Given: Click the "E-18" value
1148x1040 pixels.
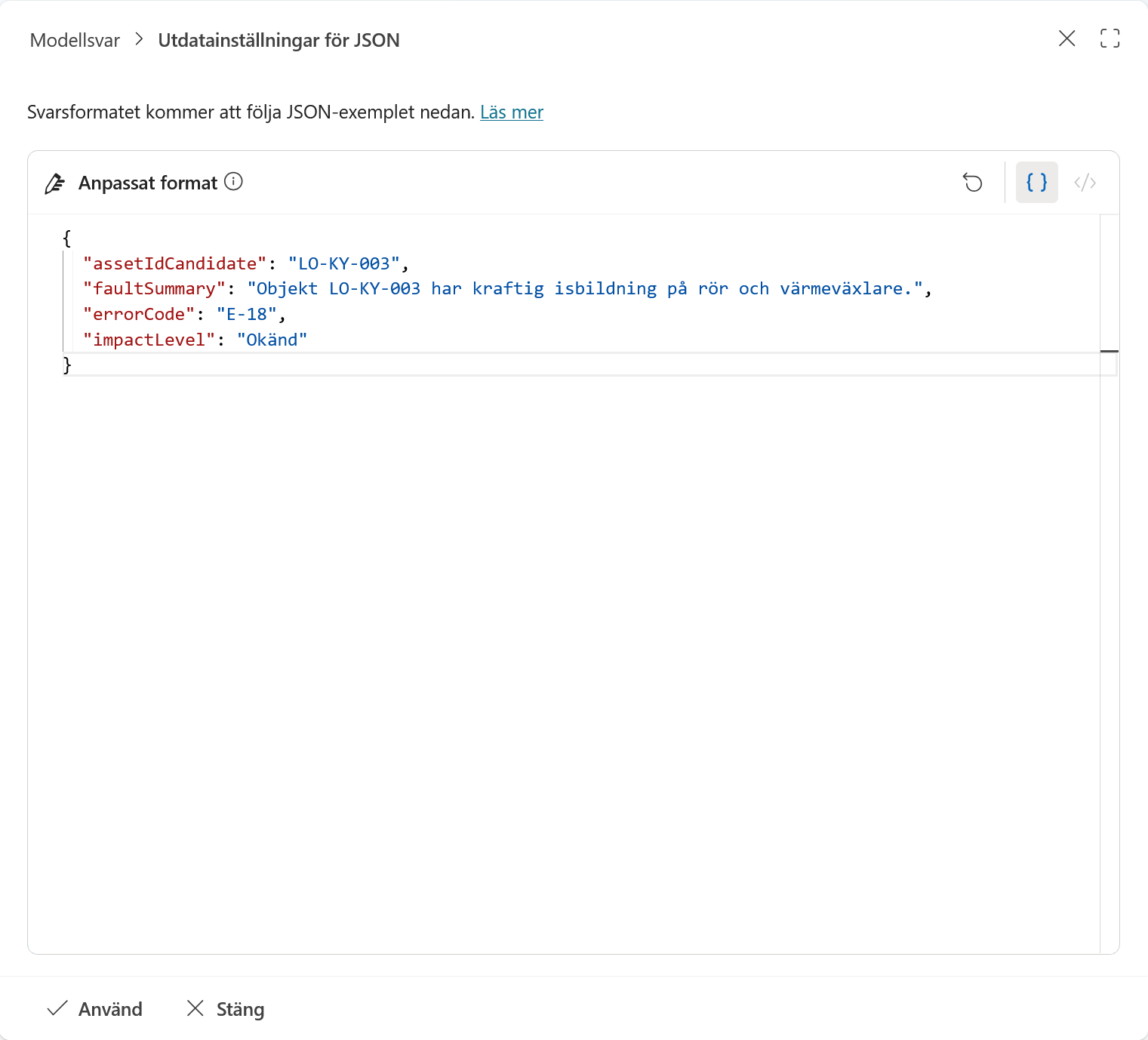Looking at the screenshot, I should [x=247, y=314].
